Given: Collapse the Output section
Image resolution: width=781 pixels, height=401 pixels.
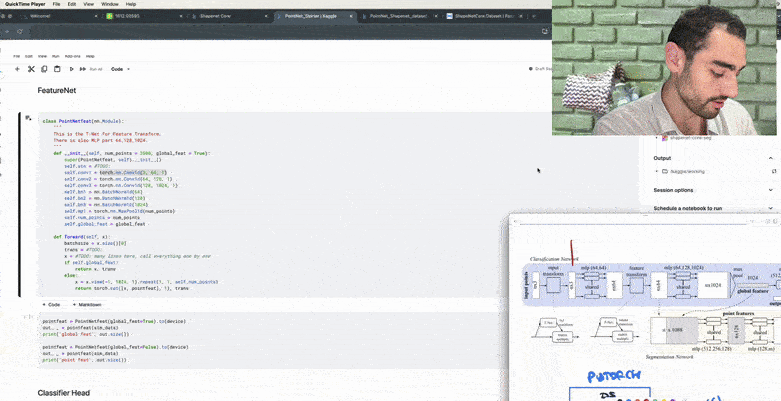Looking at the screenshot, I should pyautogui.click(x=771, y=157).
